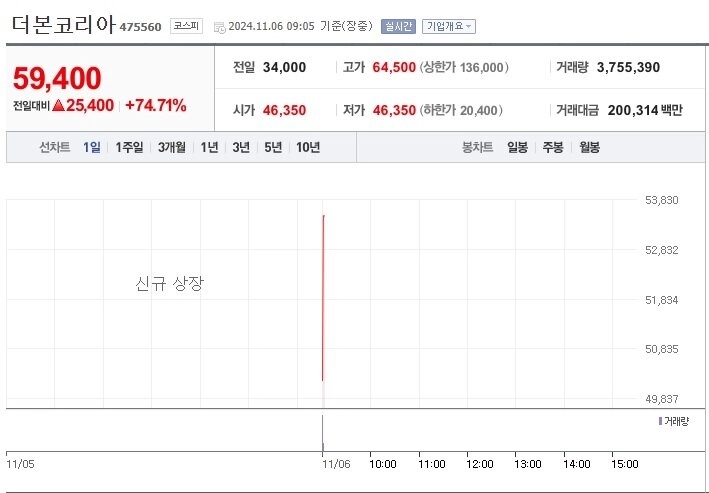Select the 1년 chart period

click(209, 148)
